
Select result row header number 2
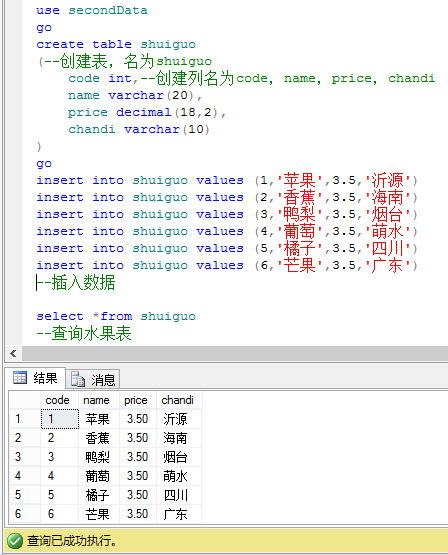24,438
